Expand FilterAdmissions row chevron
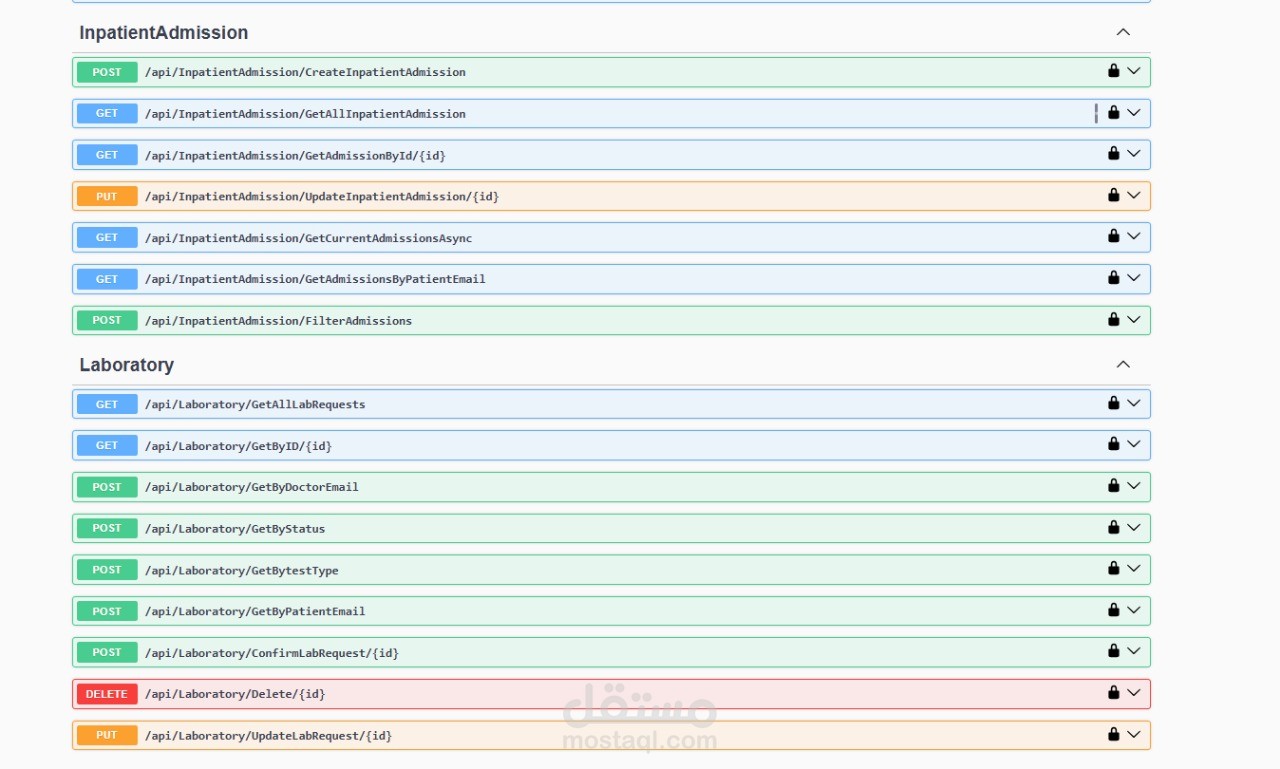This screenshot has height=769, width=1280. [1134, 320]
